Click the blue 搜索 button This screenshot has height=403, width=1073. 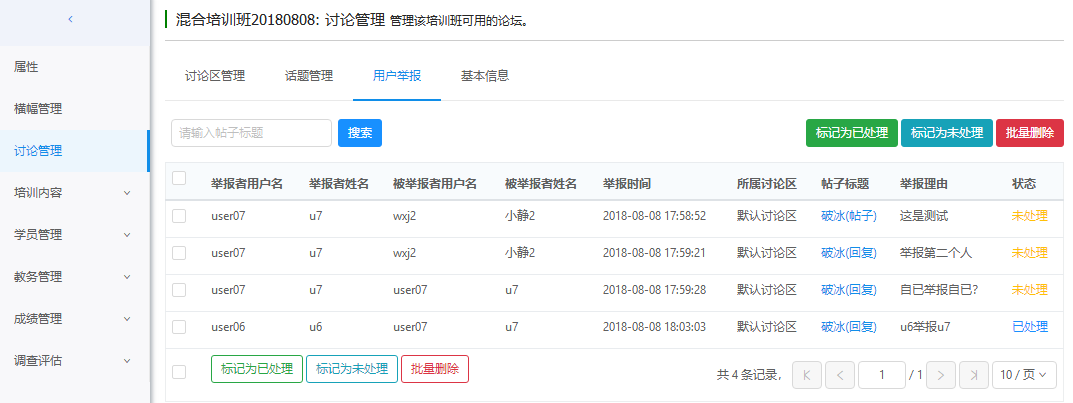360,133
